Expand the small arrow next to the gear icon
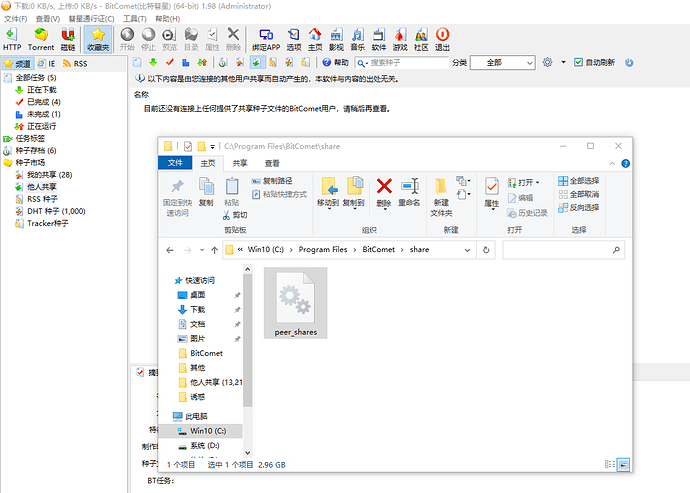Screen dimensions: 690x493 click(x=563, y=63)
